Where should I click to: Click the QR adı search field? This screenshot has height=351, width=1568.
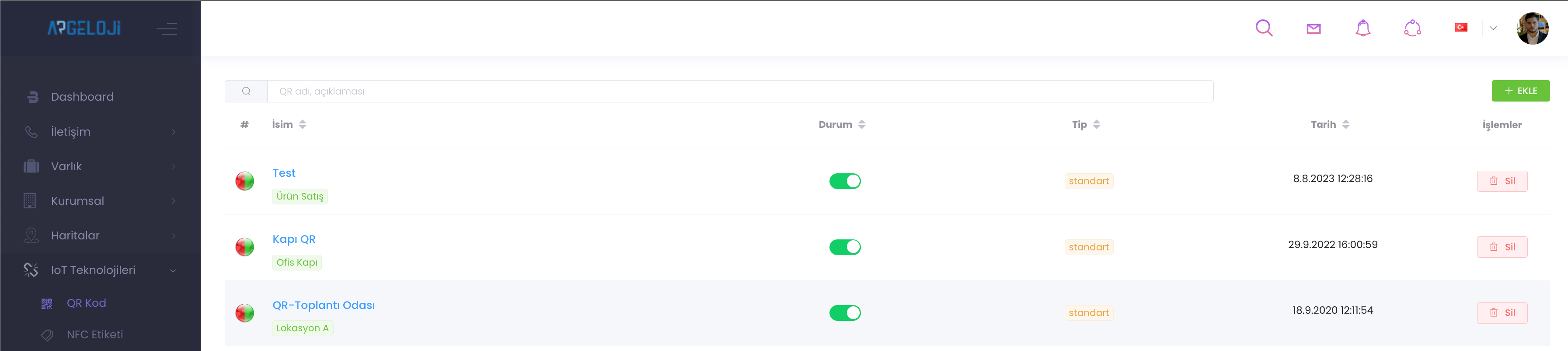click(x=739, y=91)
